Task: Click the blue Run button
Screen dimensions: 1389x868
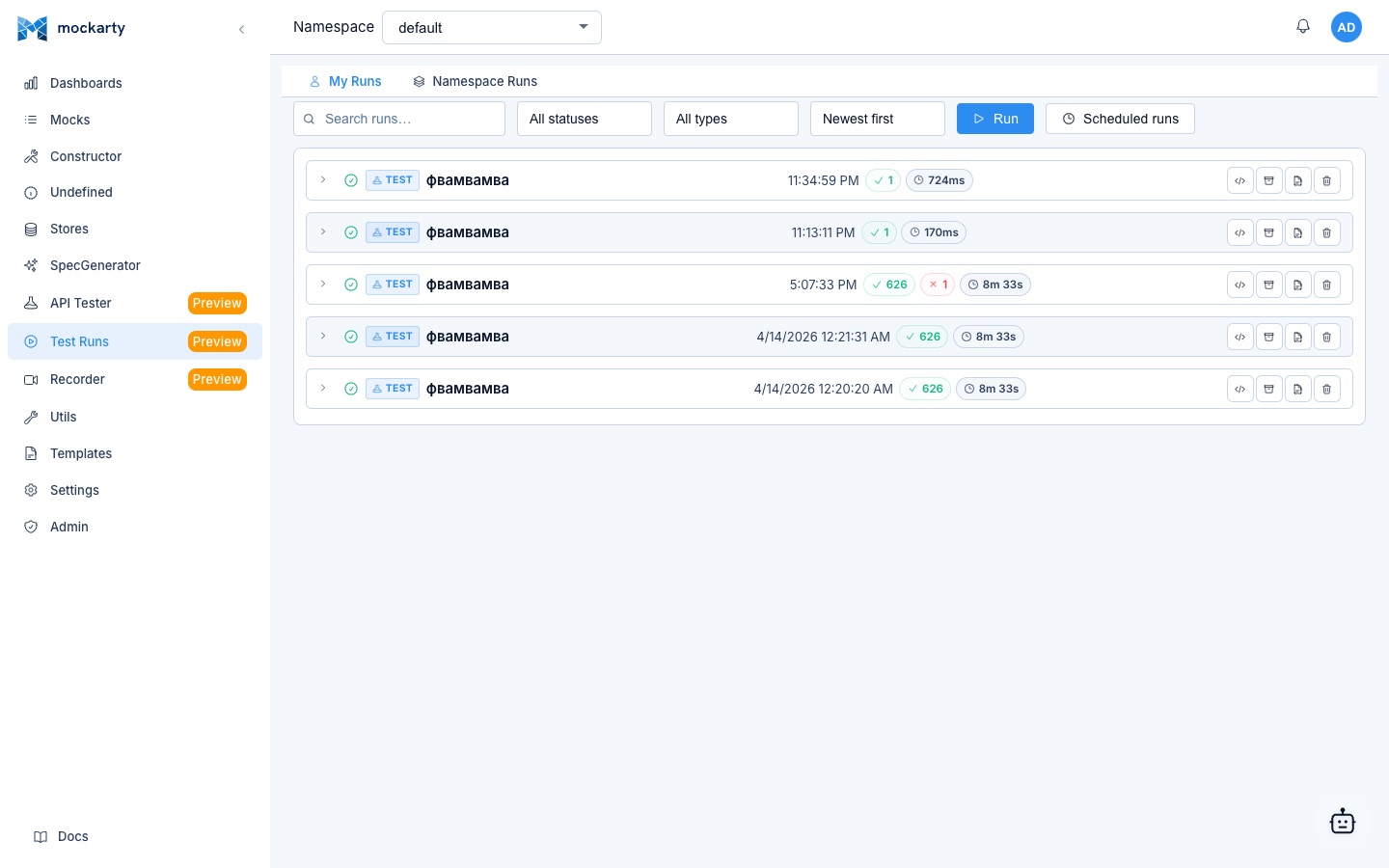Action: (995, 119)
